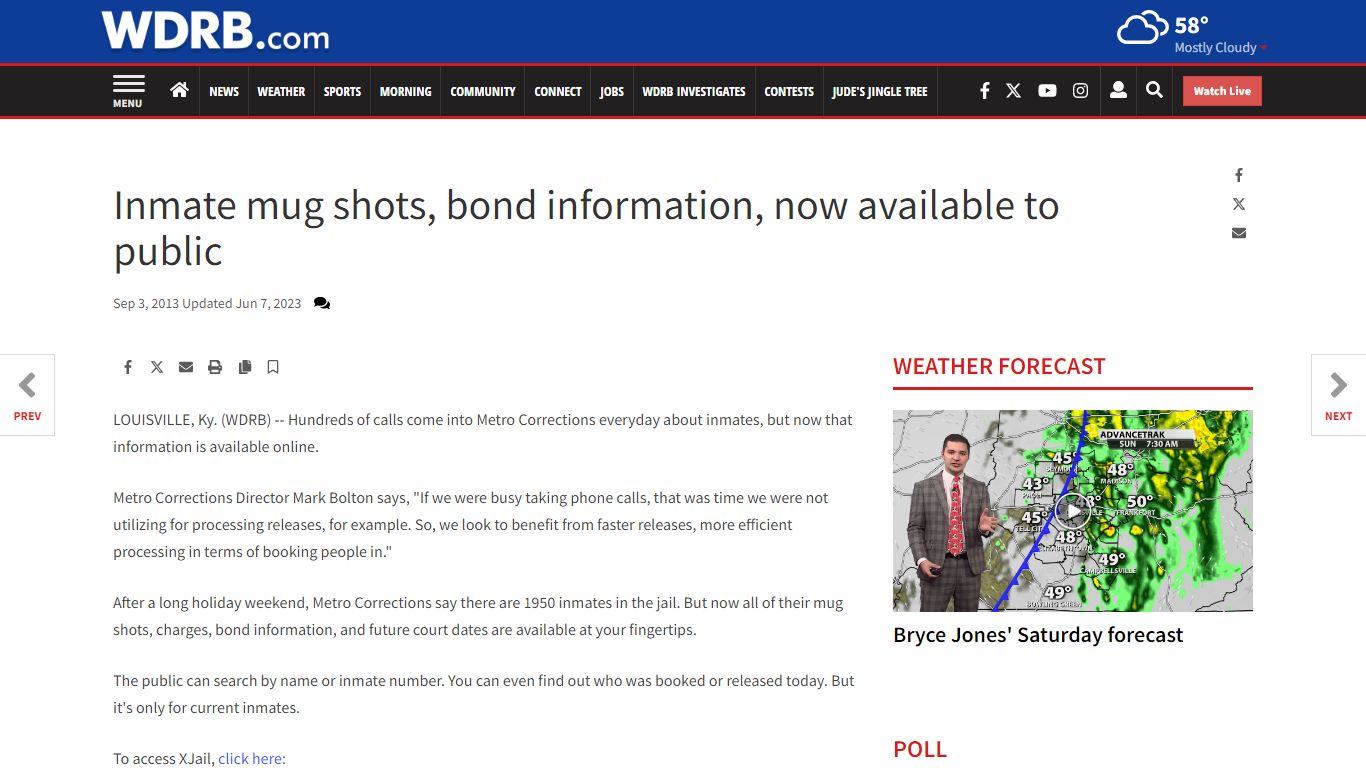Open the JOBS menu item

click(611, 91)
